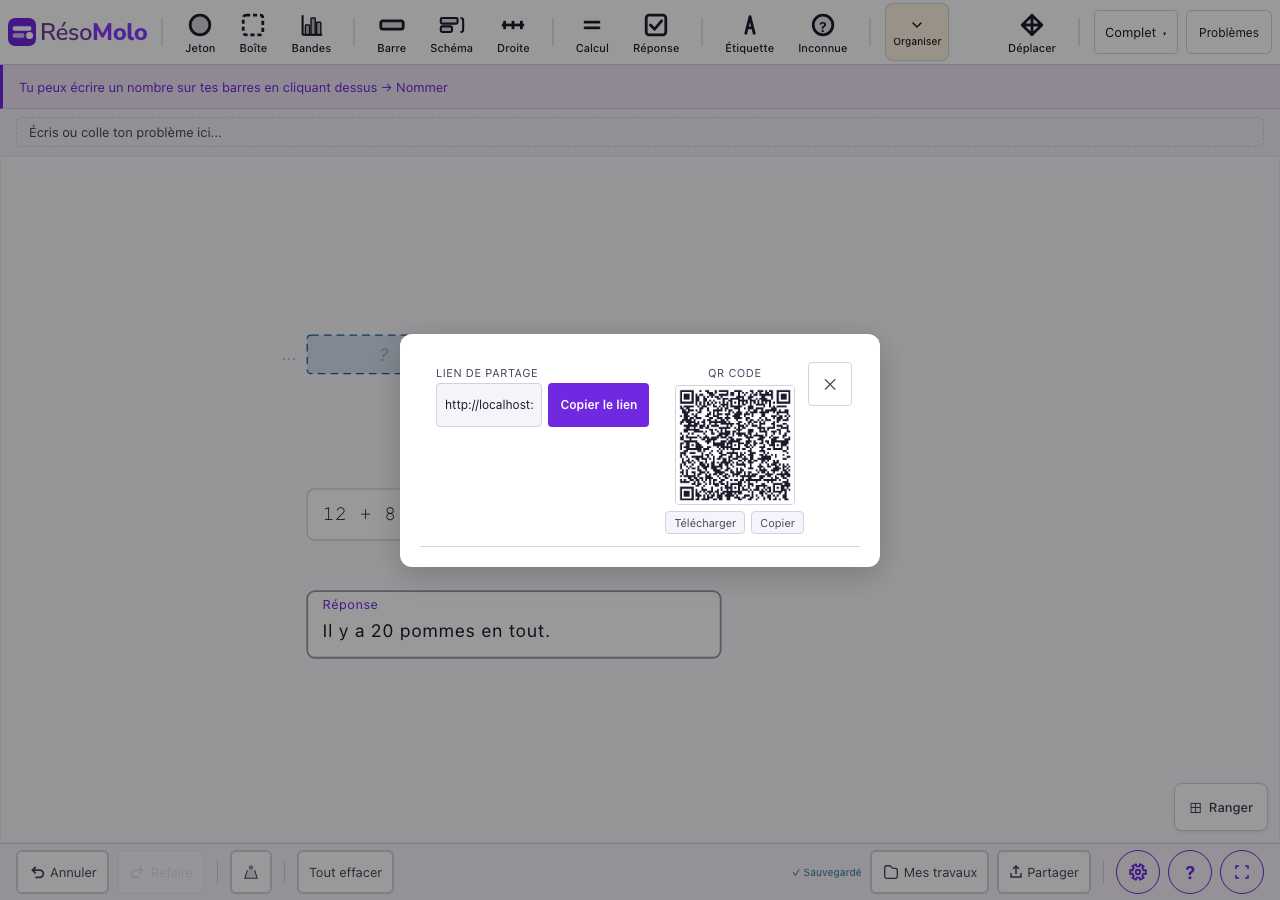Viewport: 1280px width, 900px height.
Task: Toggle fullscreen with the expand icon
Action: tap(1241, 872)
